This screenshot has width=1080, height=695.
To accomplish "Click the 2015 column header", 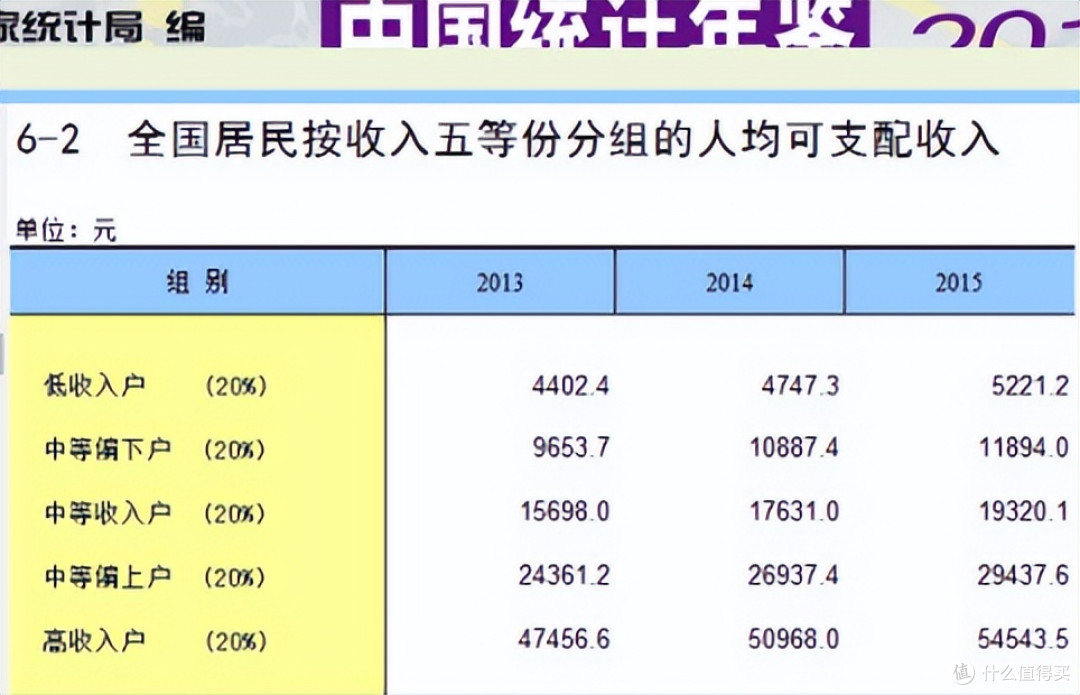I will click(958, 282).
